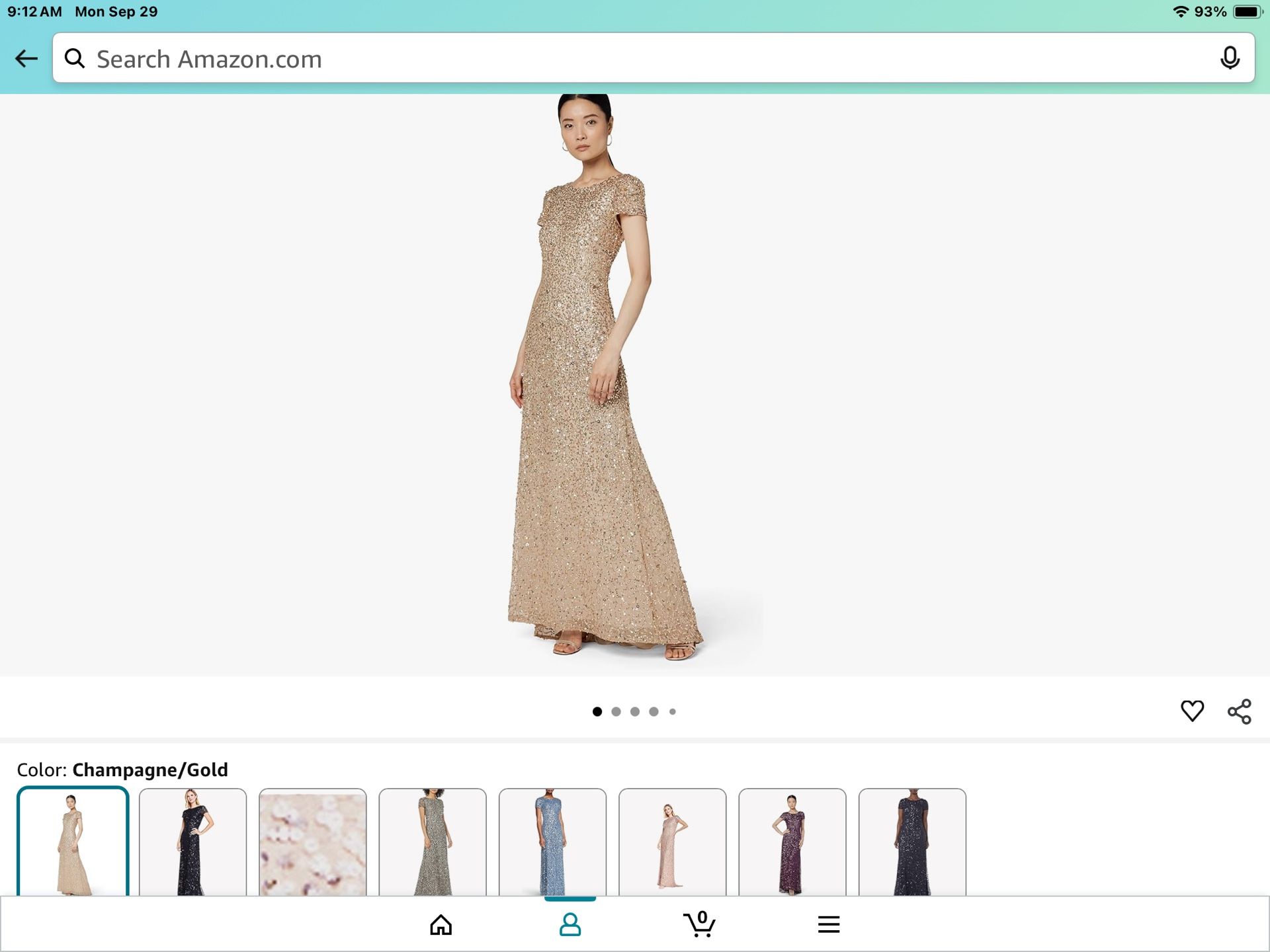Open the hamburger menu icon

click(x=828, y=924)
